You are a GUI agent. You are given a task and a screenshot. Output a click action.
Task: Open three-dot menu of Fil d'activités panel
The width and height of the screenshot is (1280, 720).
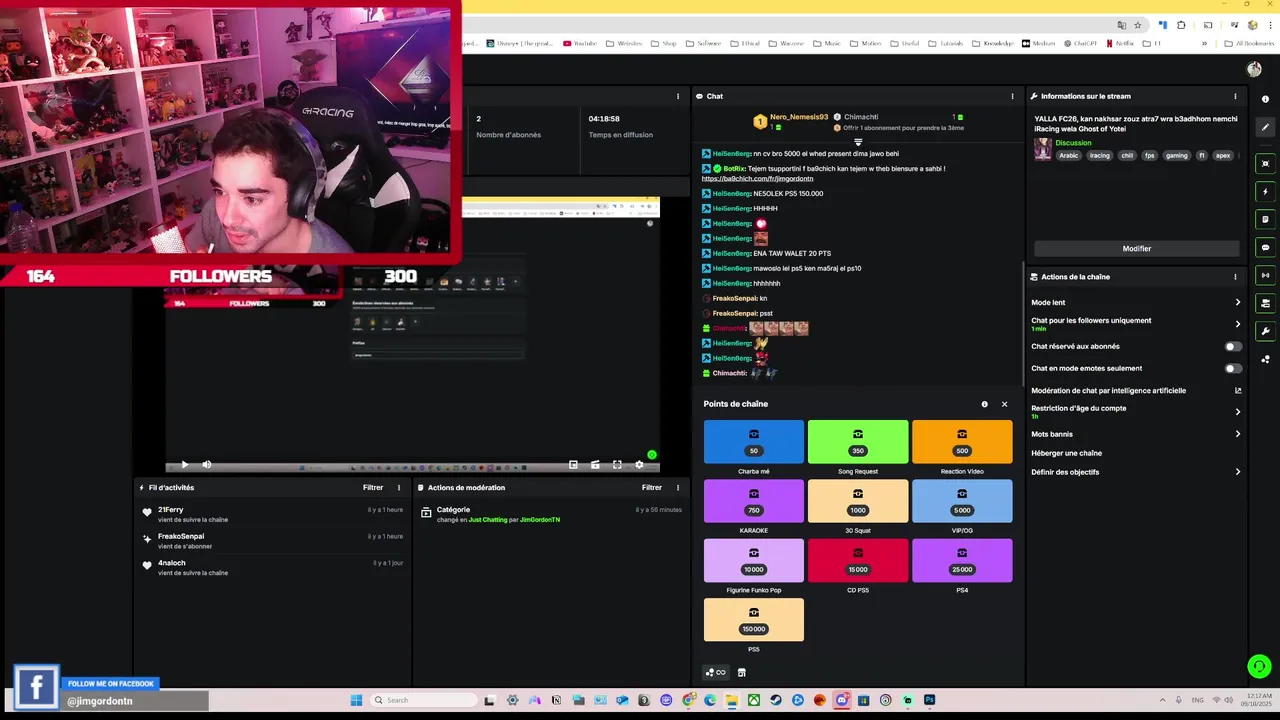coord(399,488)
